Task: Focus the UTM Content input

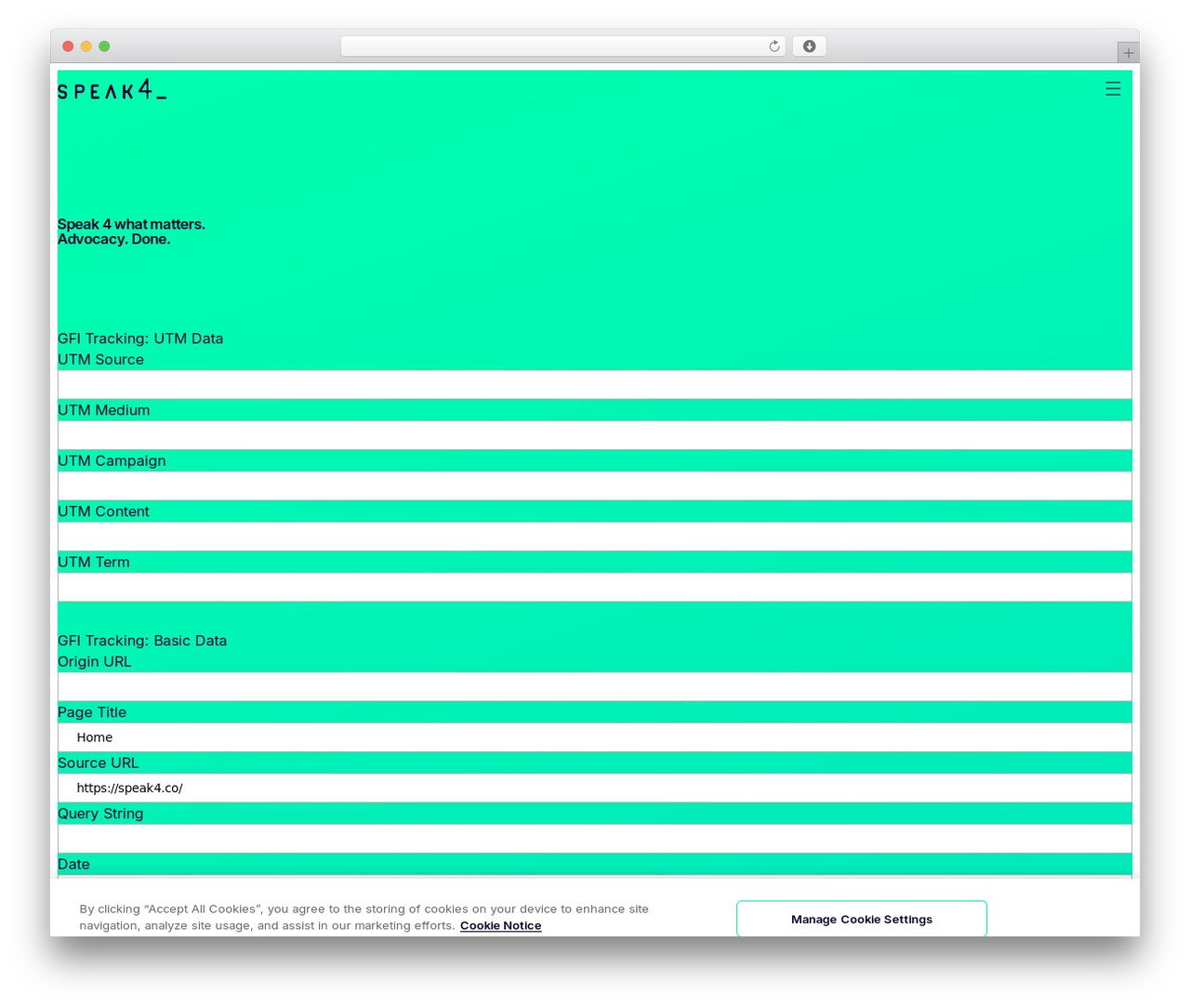Action: [x=595, y=537]
